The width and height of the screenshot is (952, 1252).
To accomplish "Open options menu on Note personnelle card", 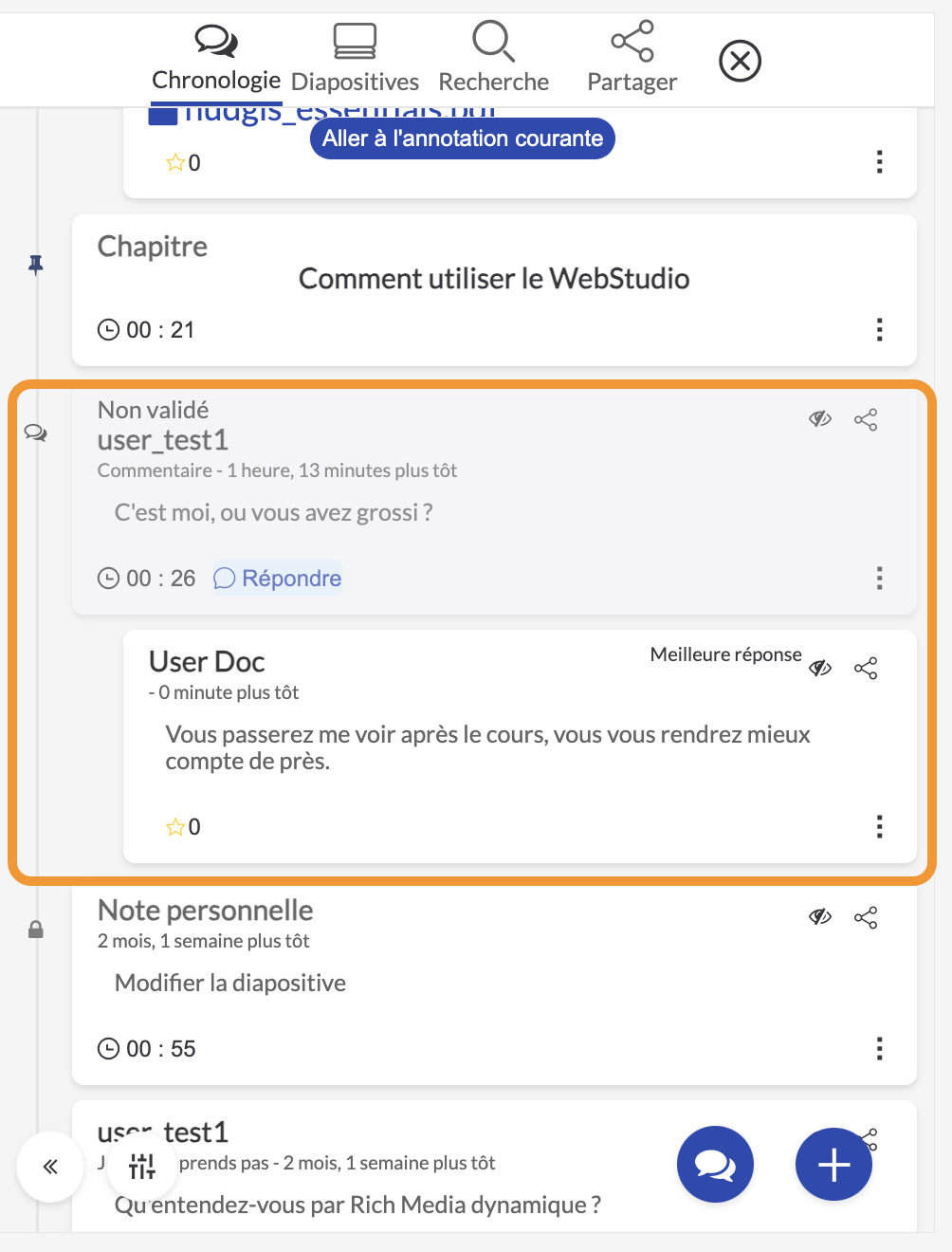I will coord(880,1048).
